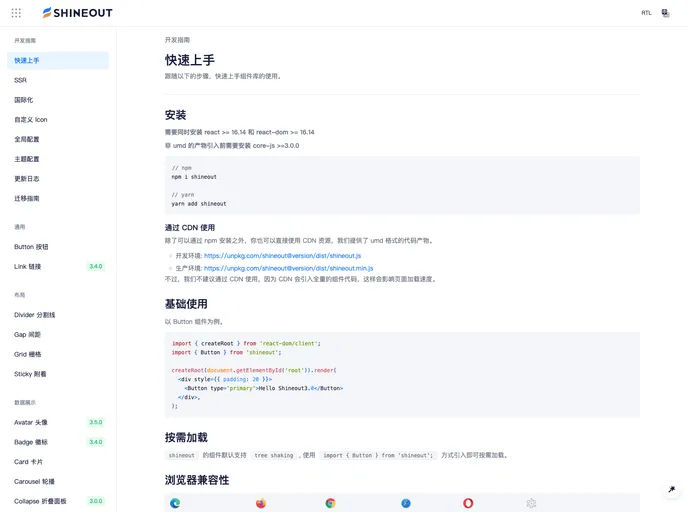This screenshot has width=688, height=512.
Task: Navigate to 主题配置 page
Action: [x=58, y=159]
